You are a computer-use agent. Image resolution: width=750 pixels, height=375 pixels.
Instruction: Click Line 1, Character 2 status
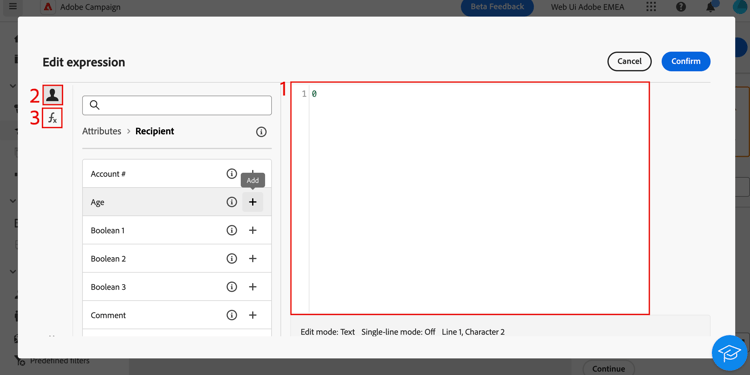473,331
